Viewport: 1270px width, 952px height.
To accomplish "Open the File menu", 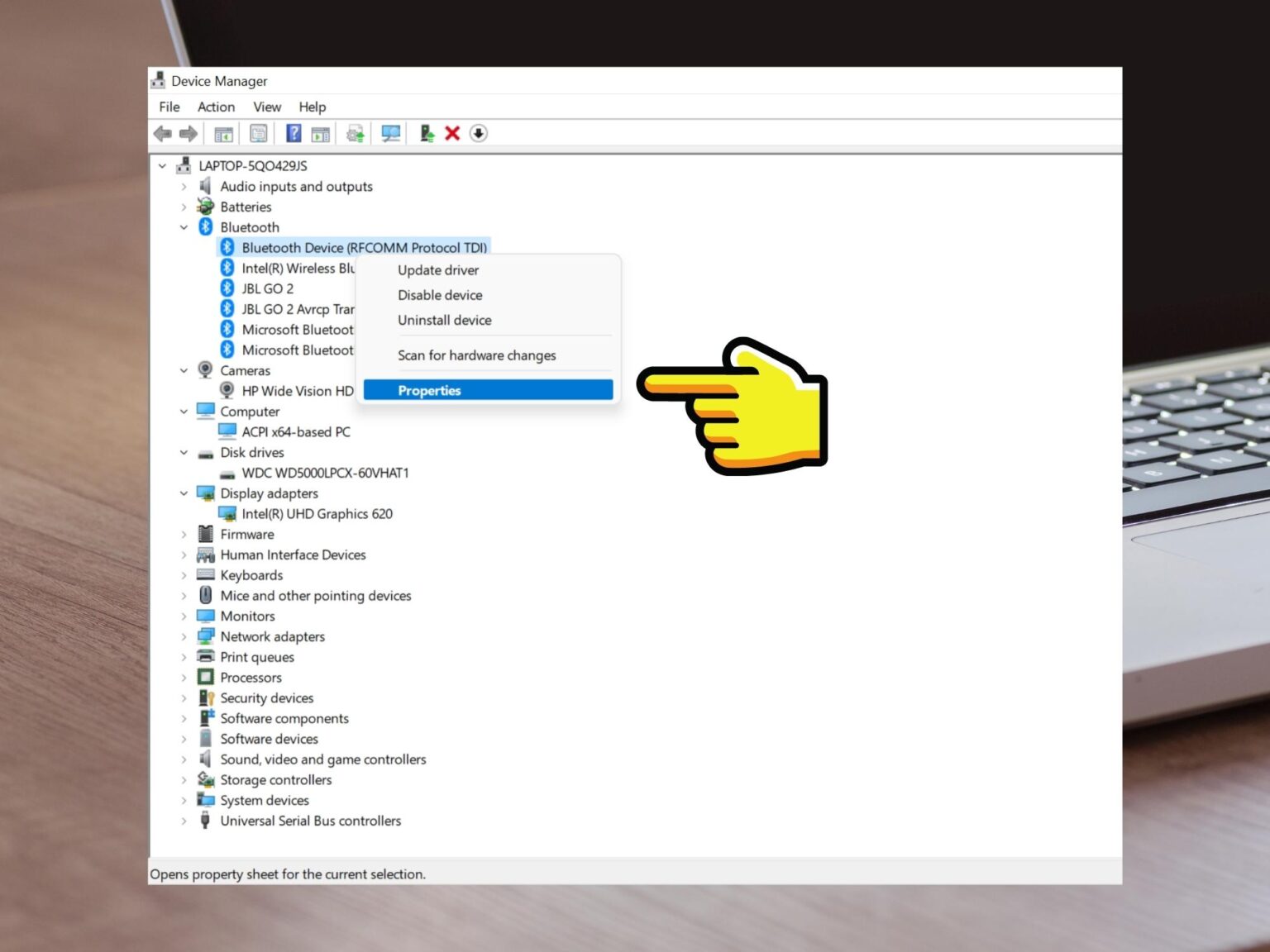I will [x=169, y=107].
